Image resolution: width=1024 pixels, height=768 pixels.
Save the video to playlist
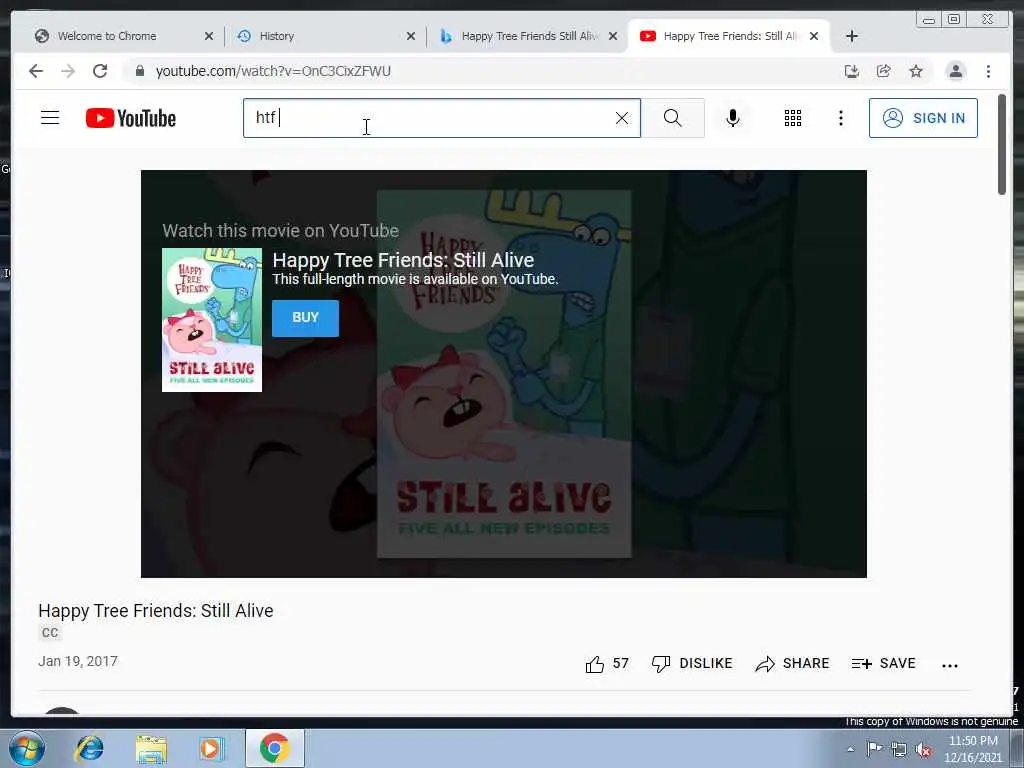883,664
